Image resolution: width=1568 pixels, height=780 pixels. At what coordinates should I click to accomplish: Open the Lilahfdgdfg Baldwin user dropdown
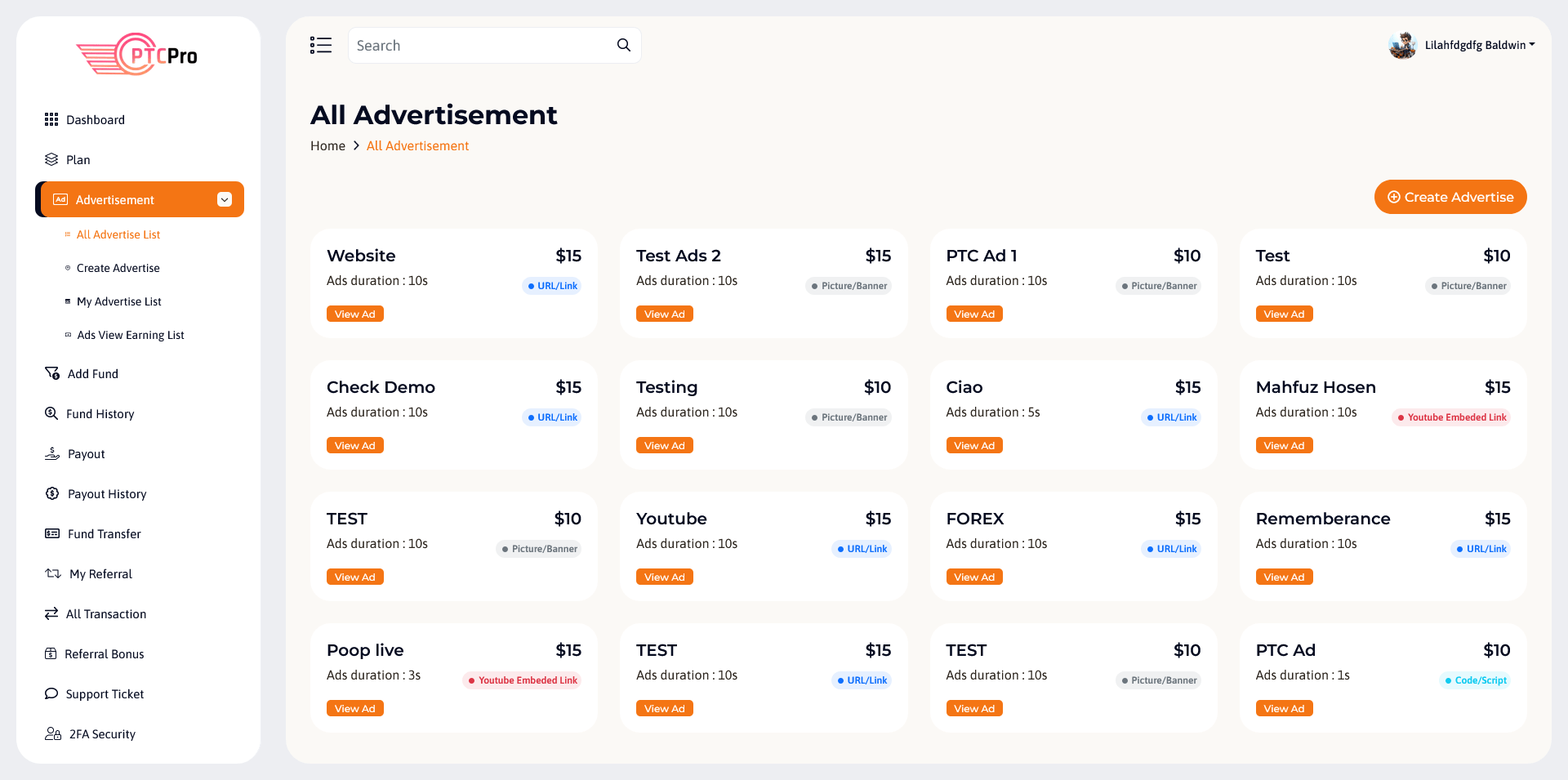click(1479, 46)
